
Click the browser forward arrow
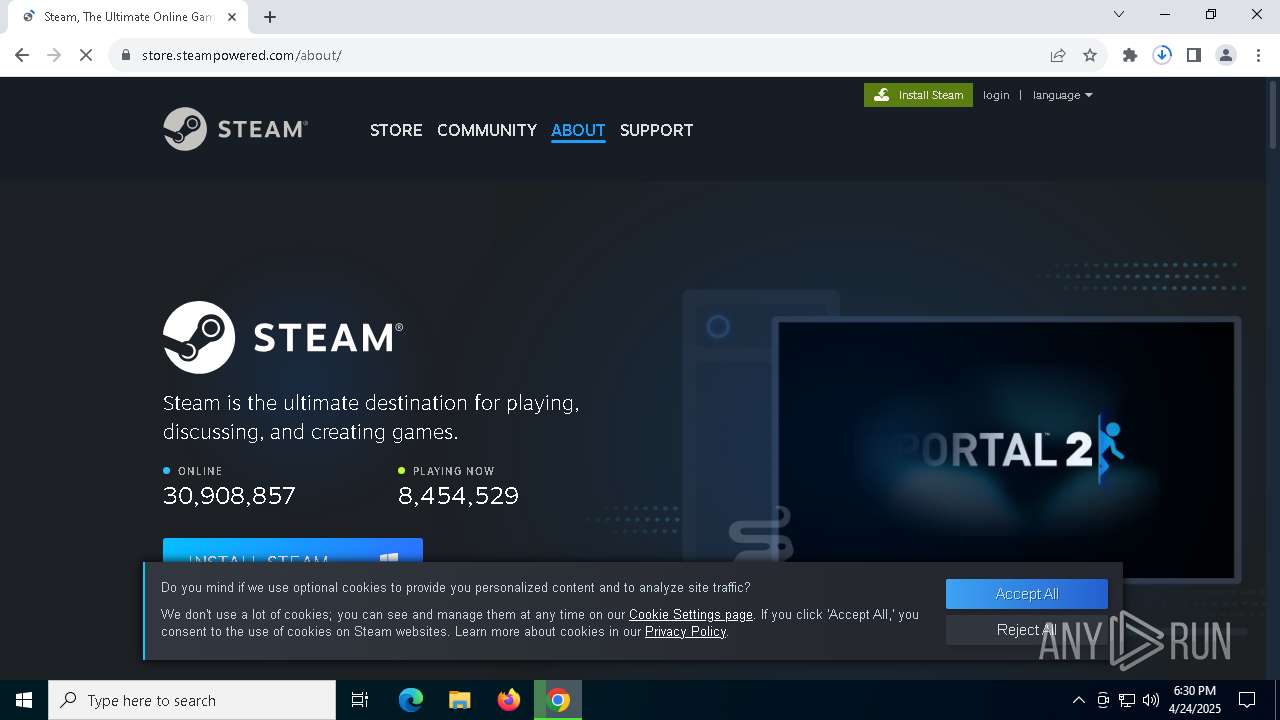[54, 55]
